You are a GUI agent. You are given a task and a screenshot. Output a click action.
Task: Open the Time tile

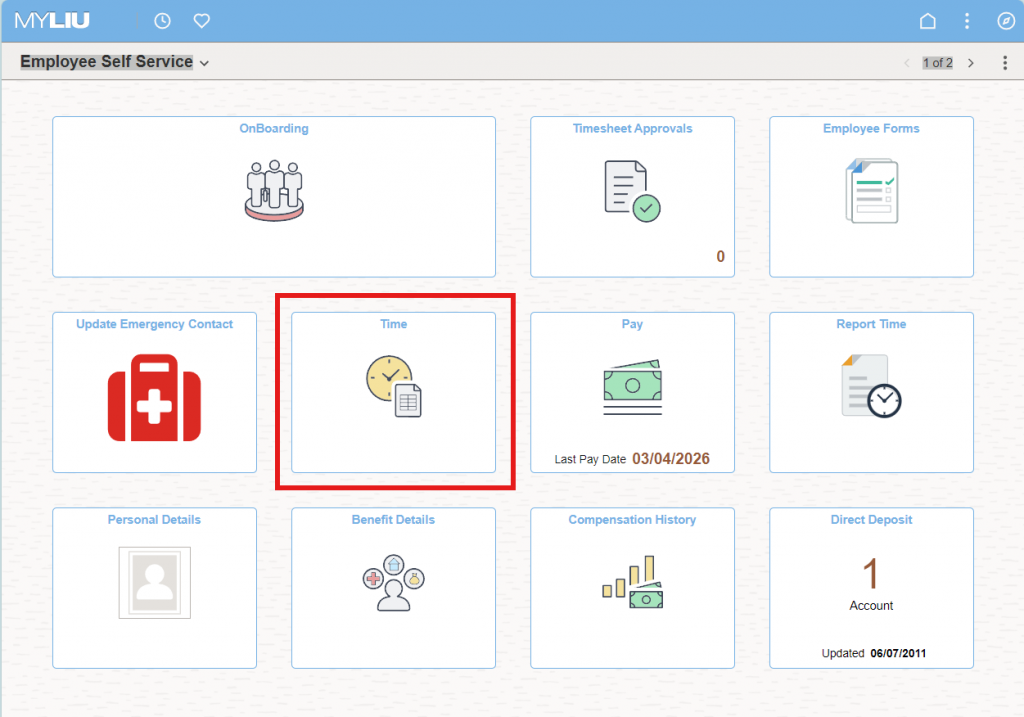(393, 392)
